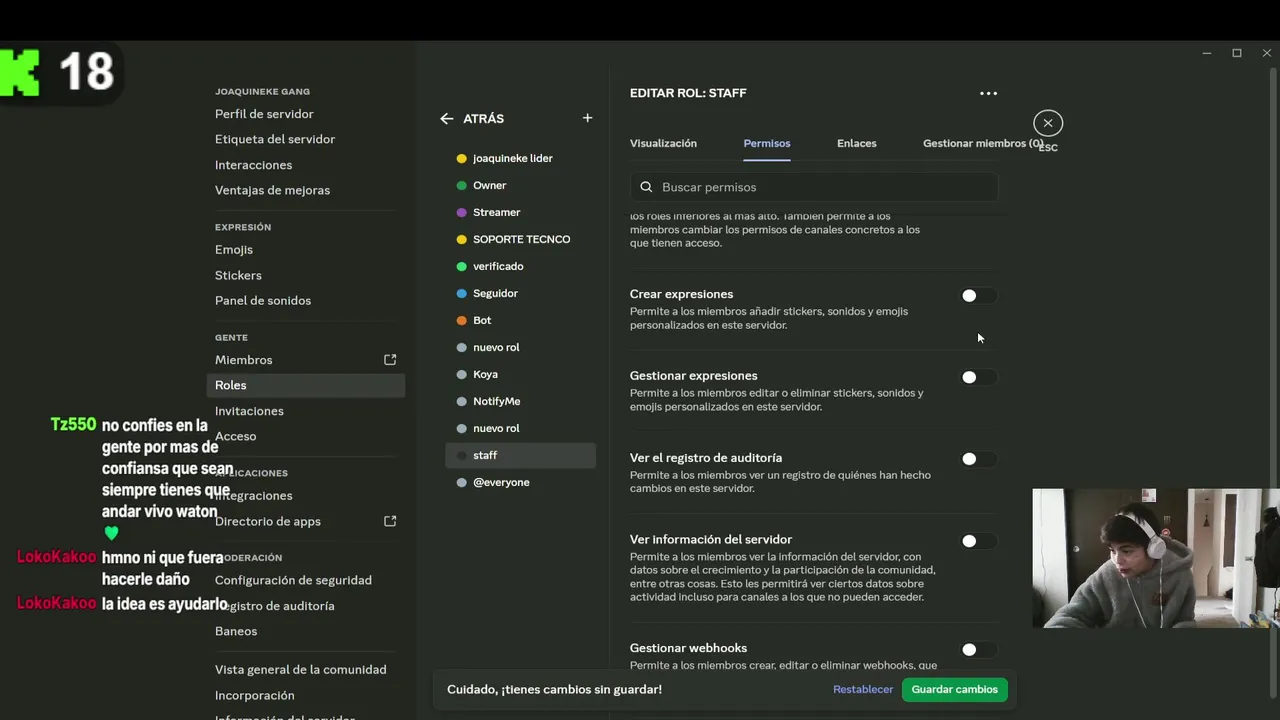Click the search magnifier icon in Buscar permisos
This screenshot has width=1280, height=720.
click(x=646, y=187)
